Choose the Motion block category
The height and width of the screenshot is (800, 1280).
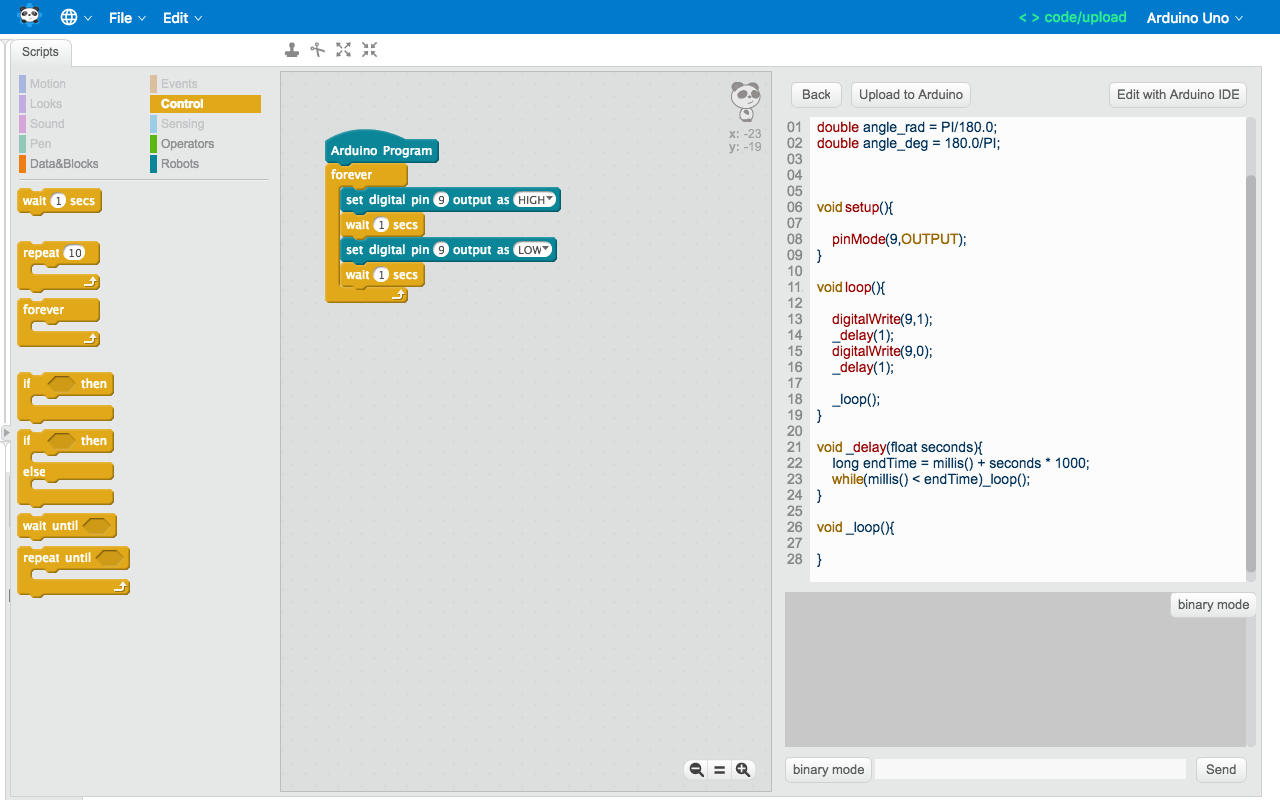[47, 84]
